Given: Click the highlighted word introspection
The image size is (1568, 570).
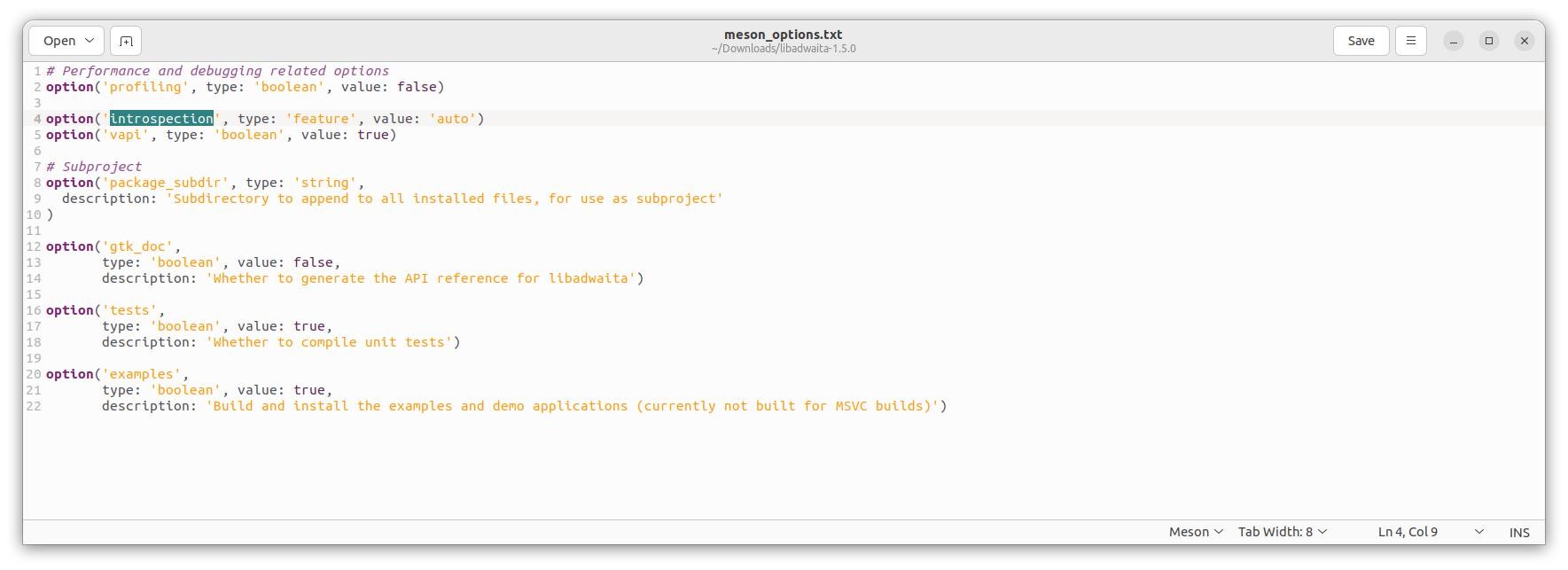Looking at the screenshot, I should 161,119.
